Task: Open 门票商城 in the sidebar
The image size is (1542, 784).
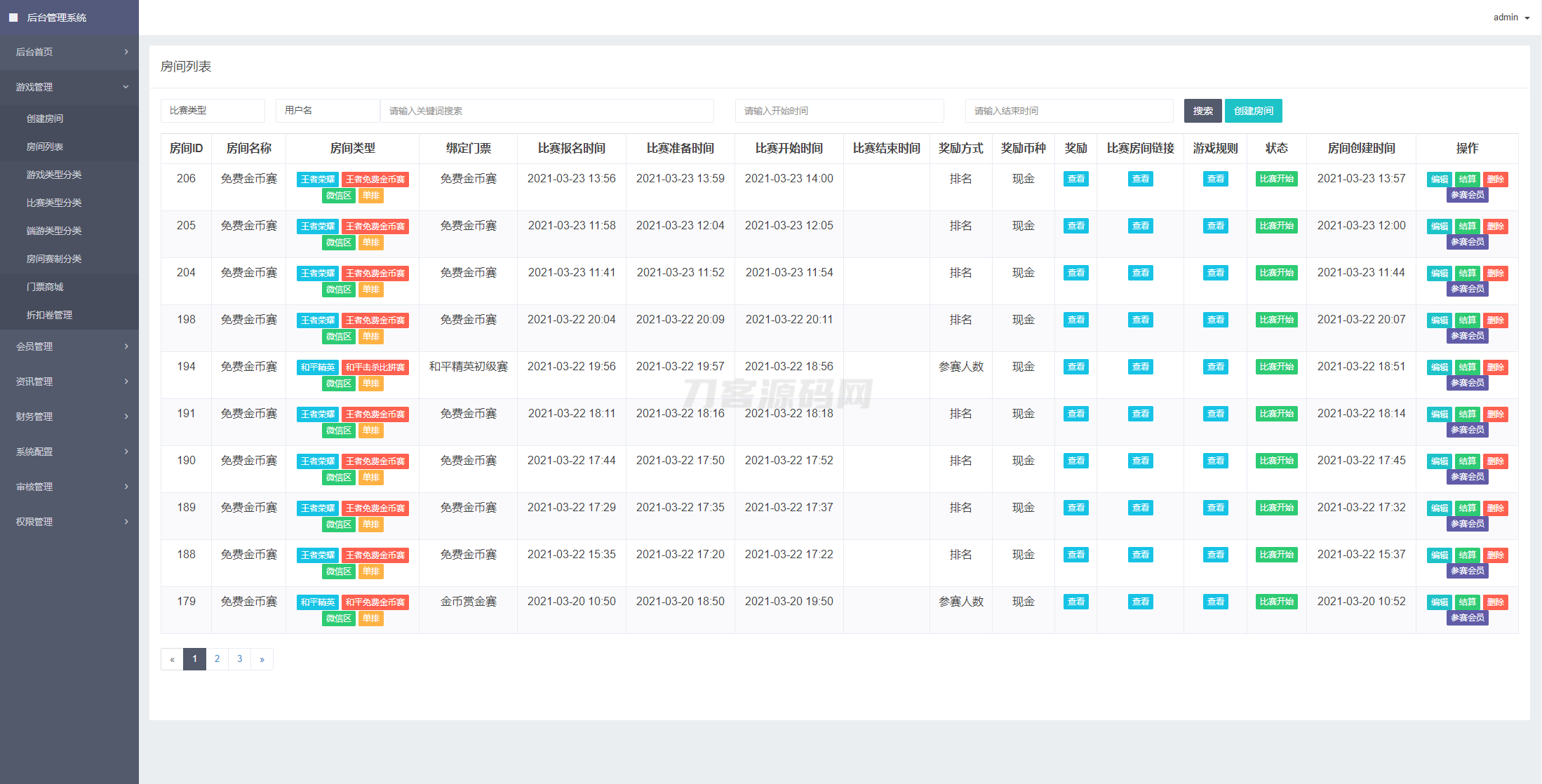Action: tap(45, 287)
